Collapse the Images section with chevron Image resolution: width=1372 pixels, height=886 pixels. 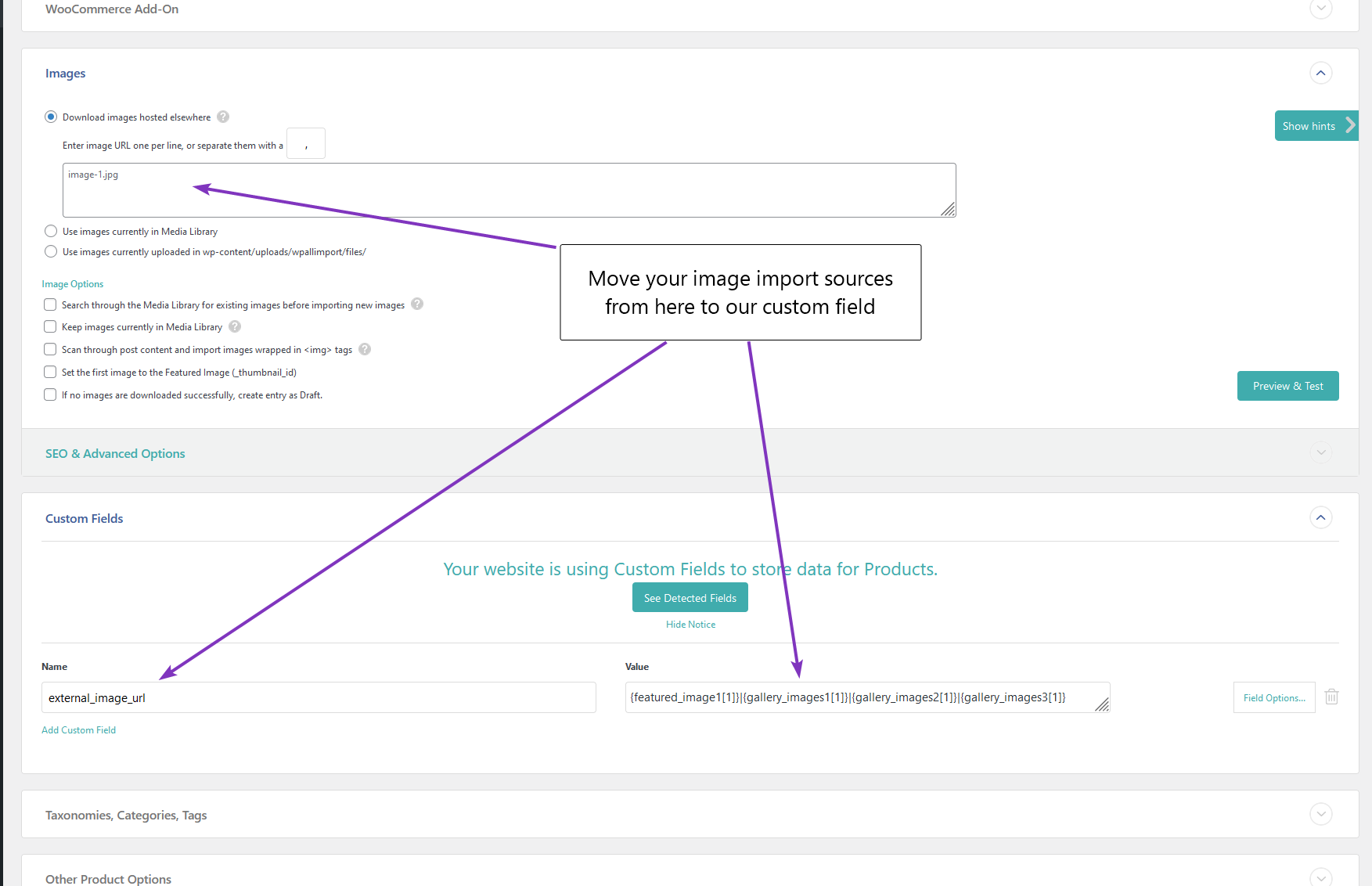click(1320, 73)
